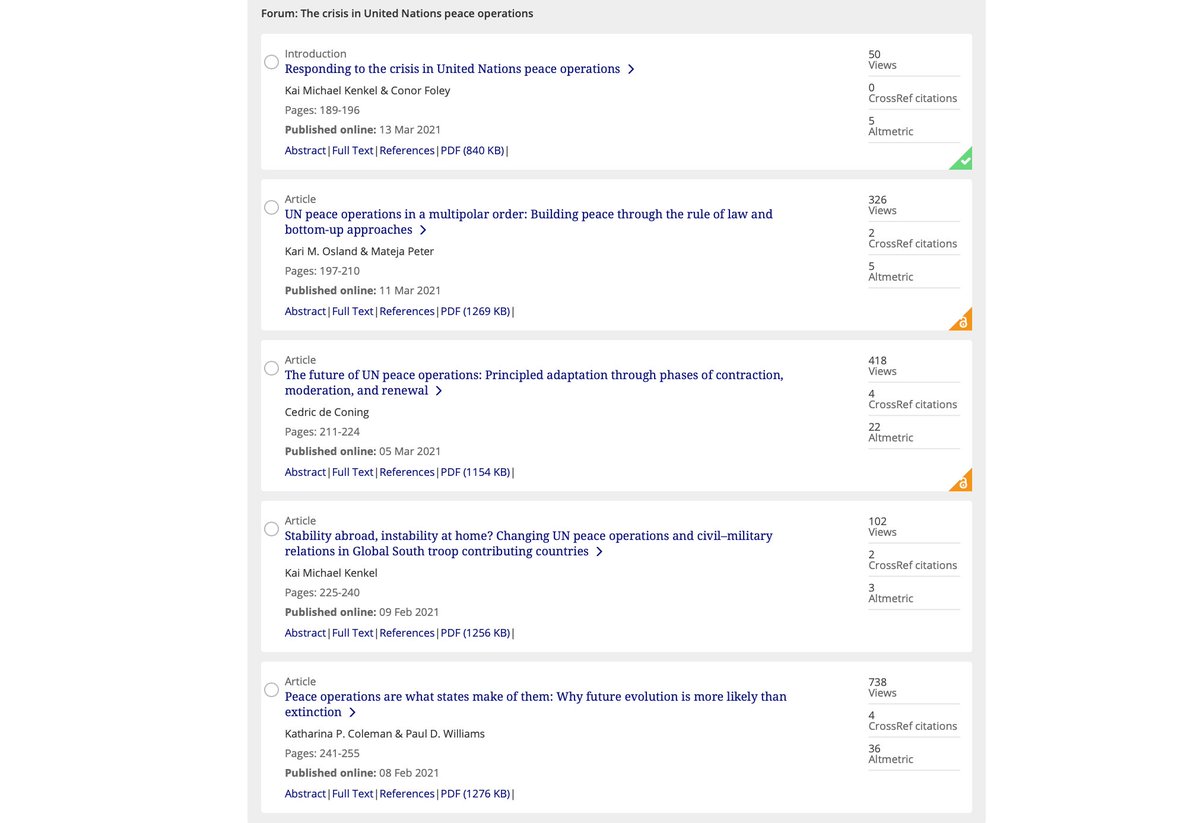
Task: Click orange open access badge on Osland & Peter card
Action: click(x=962, y=321)
